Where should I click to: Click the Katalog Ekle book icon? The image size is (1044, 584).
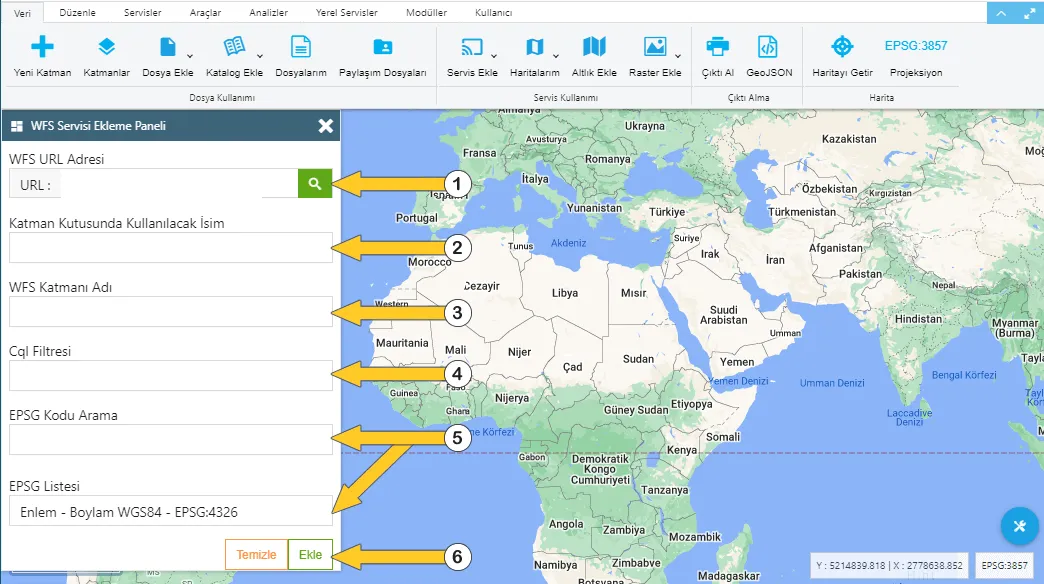(x=234, y=47)
